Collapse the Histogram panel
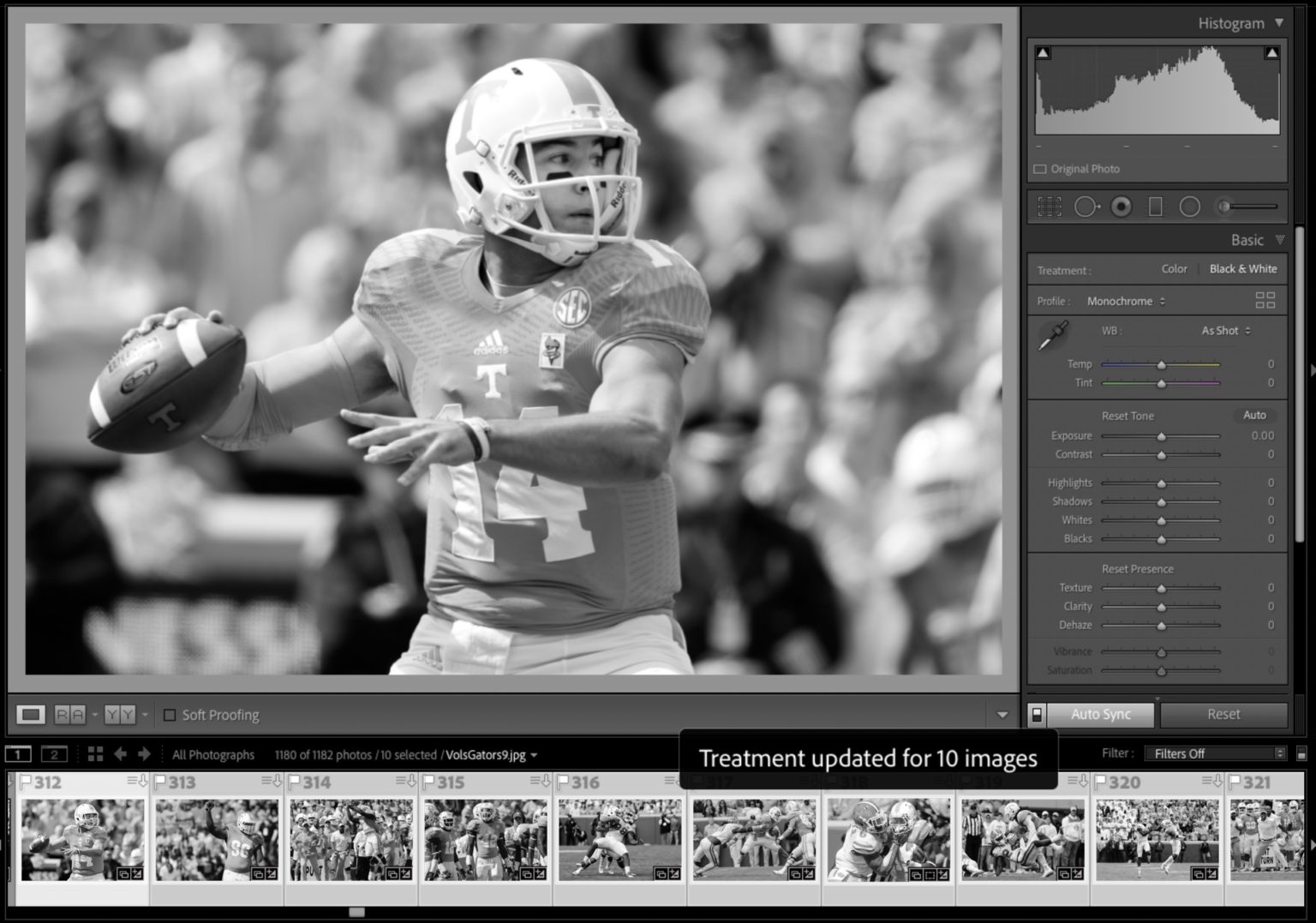Viewport: 1316px width, 923px height. tap(1278, 23)
